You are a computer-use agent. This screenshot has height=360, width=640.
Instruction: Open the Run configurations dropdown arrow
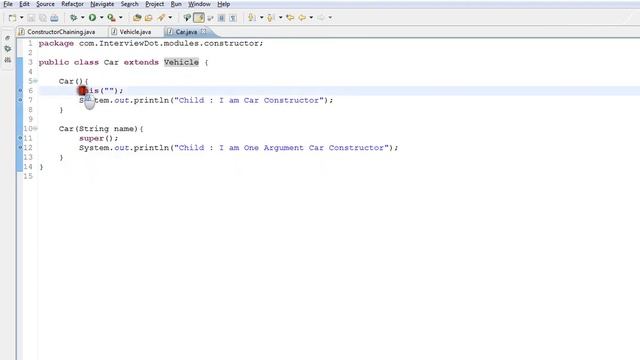tap(102, 18)
